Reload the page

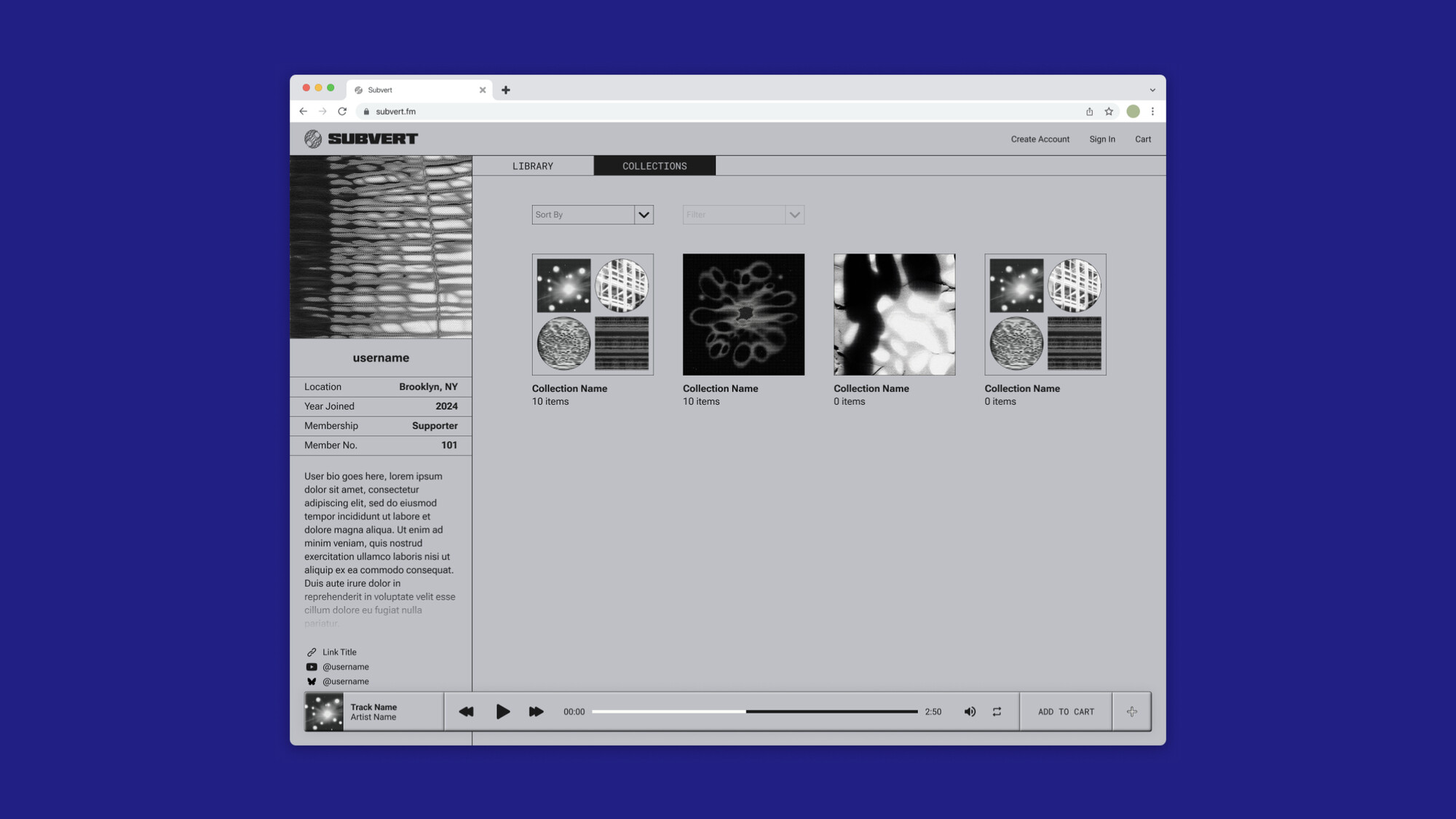[342, 111]
